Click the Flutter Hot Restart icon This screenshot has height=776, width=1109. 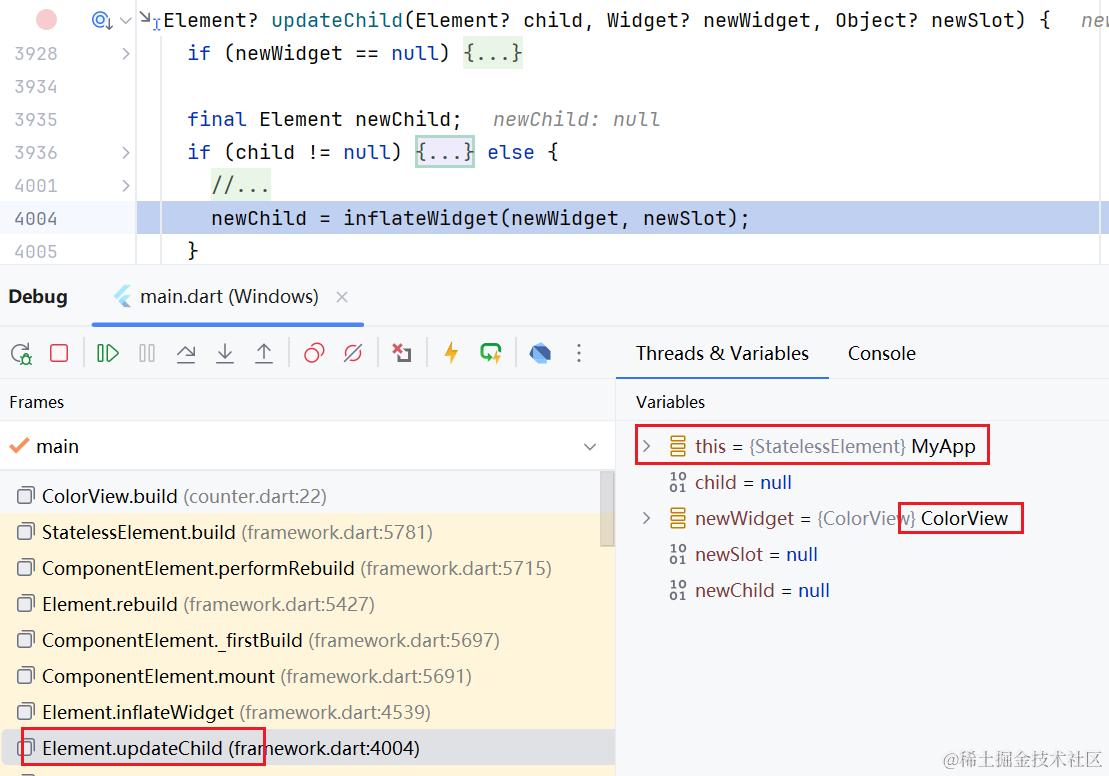tap(490, 353)
